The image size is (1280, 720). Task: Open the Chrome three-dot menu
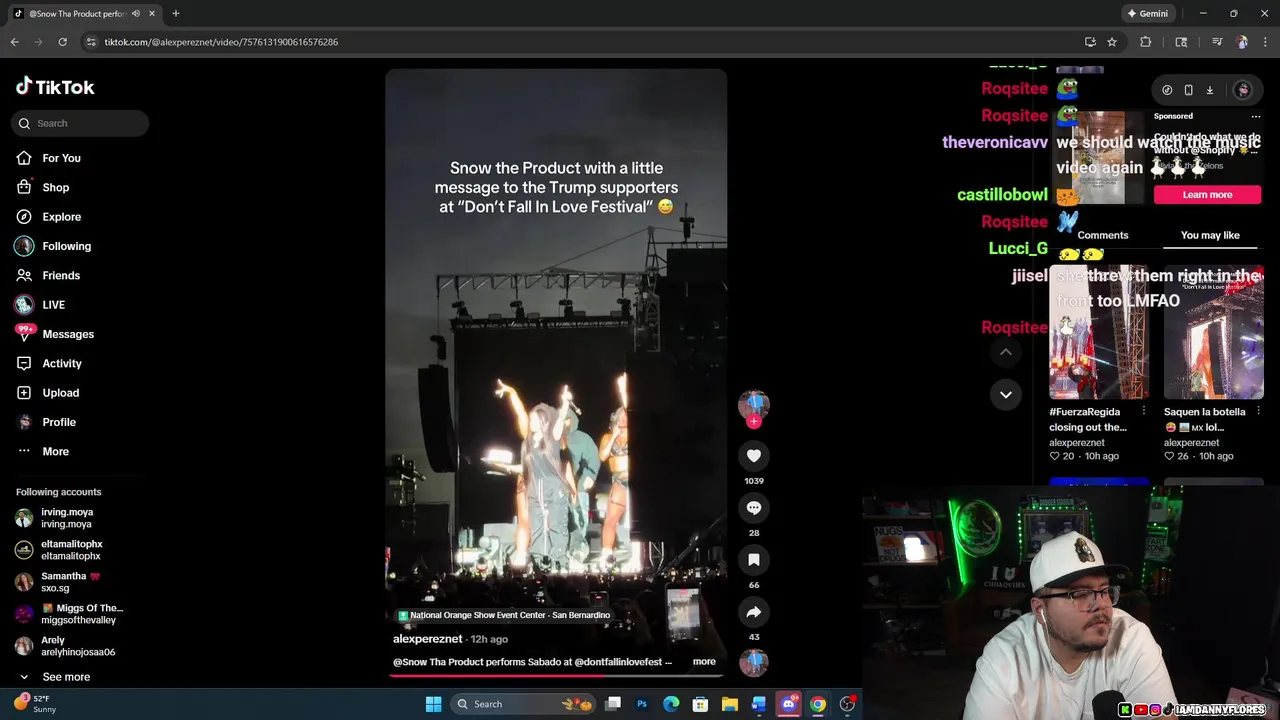point(1266,42)
